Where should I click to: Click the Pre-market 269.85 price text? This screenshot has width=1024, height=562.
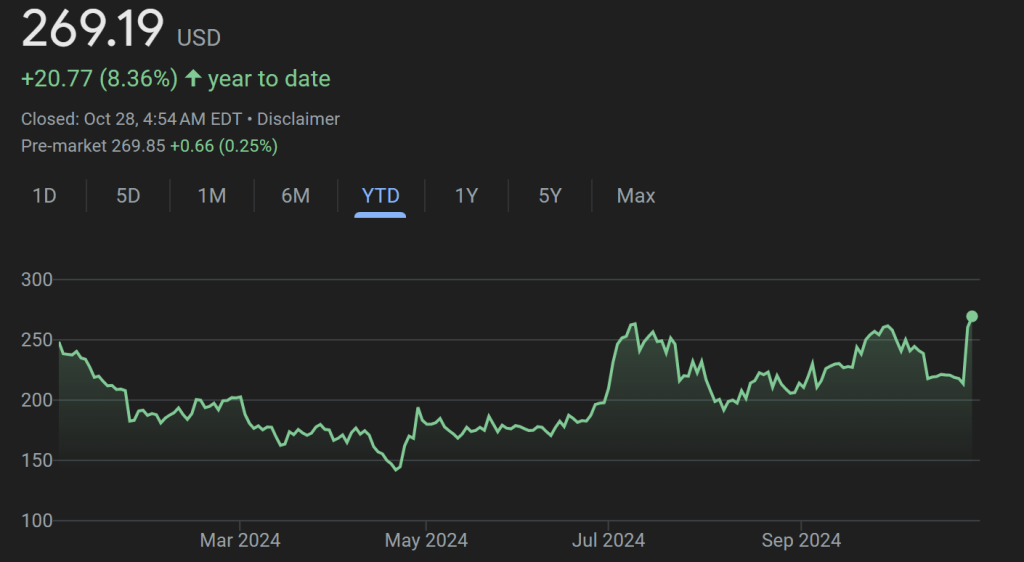pos(93,146)
